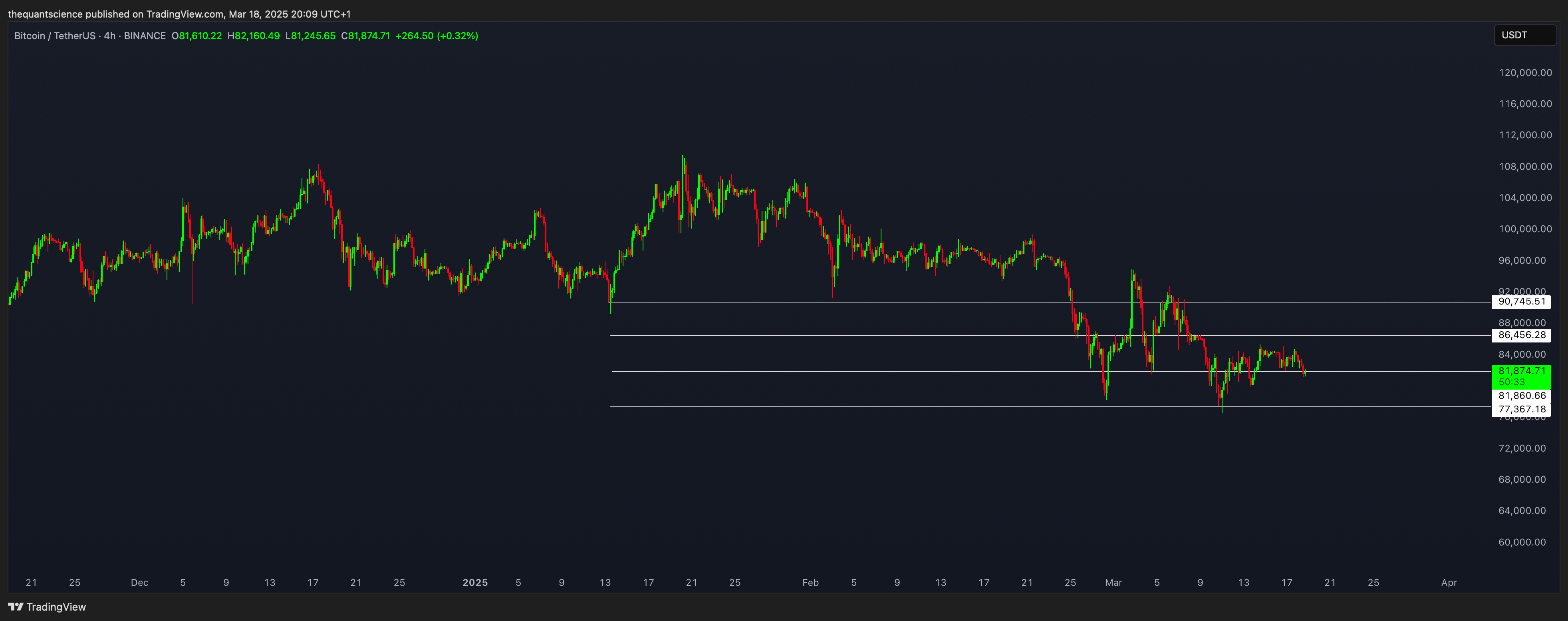
Task: Select the 81,860.66 price line label
Action: [1521, 396]
